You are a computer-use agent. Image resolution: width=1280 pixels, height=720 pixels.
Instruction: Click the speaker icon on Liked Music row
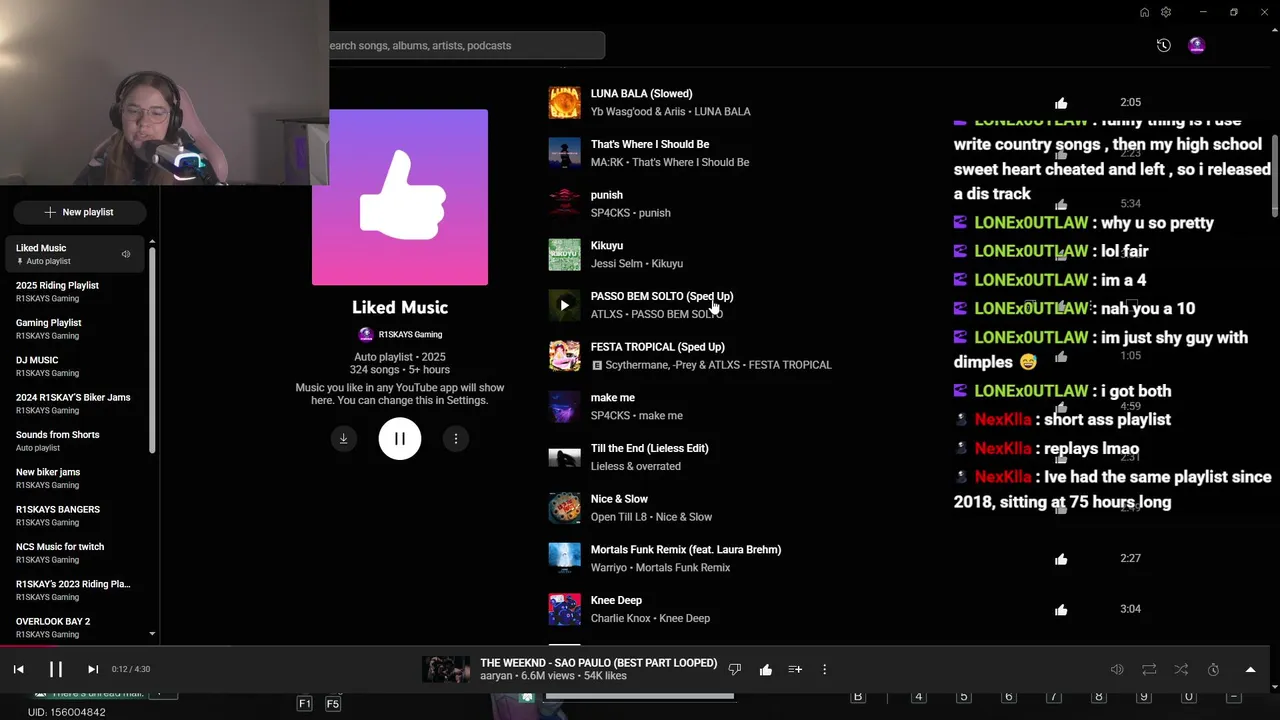coord(126,254)
